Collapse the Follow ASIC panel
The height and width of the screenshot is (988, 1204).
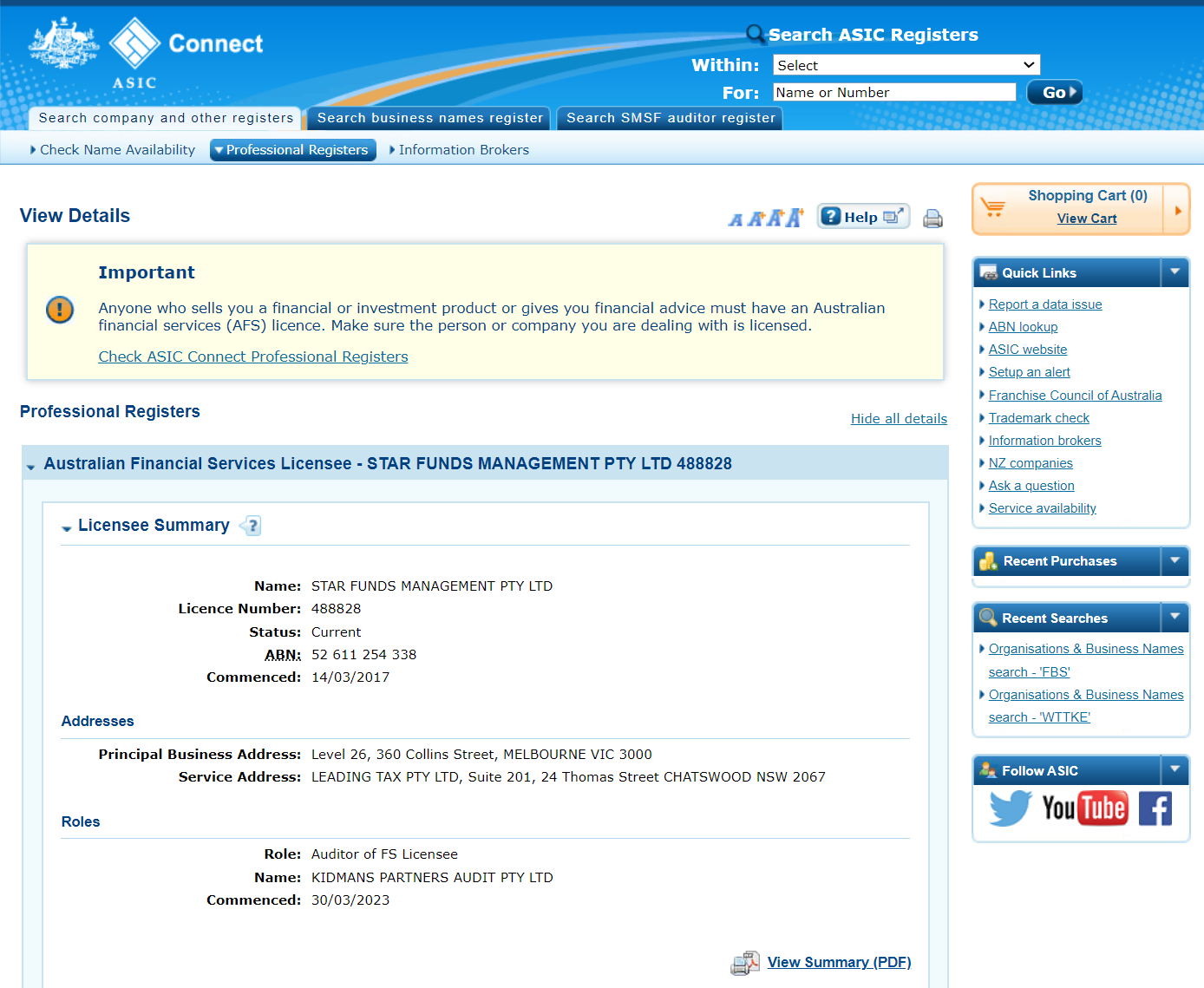click(1175, 770)
